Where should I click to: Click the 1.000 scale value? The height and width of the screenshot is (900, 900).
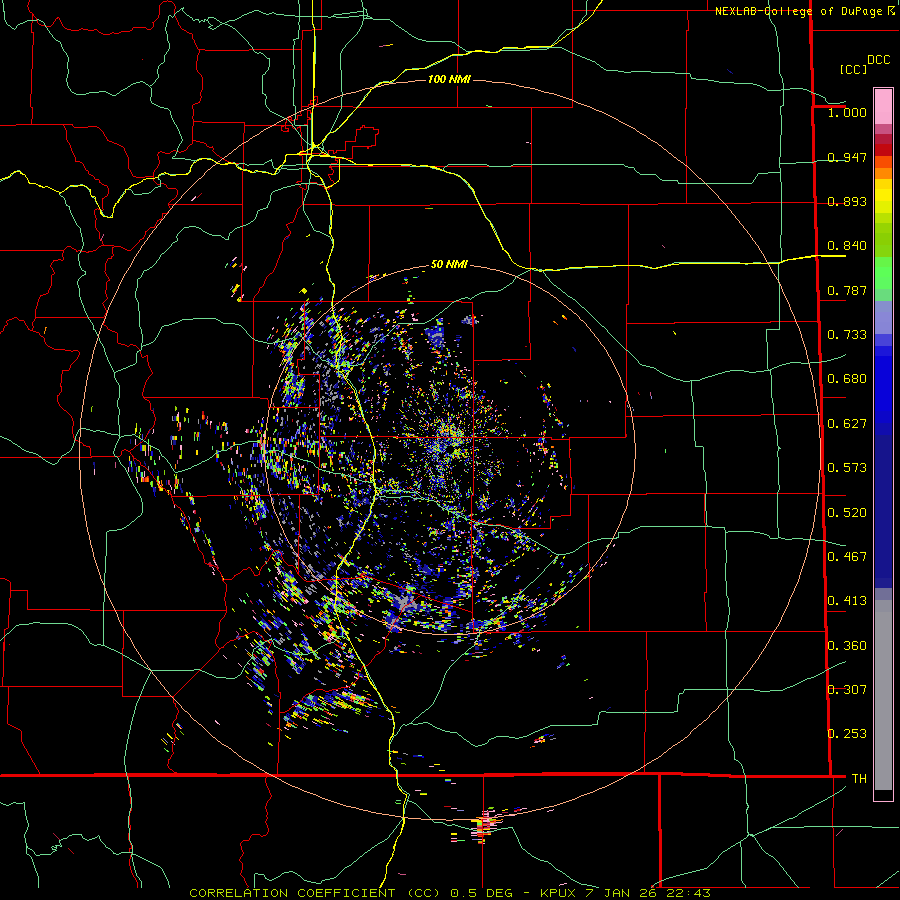tap(847, 113)
